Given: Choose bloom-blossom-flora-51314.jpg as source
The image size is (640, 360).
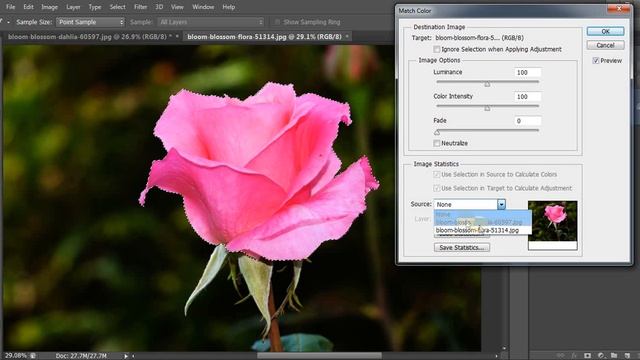Looking at the screenshot, I should pyautogui.click(x=482, y=230).
